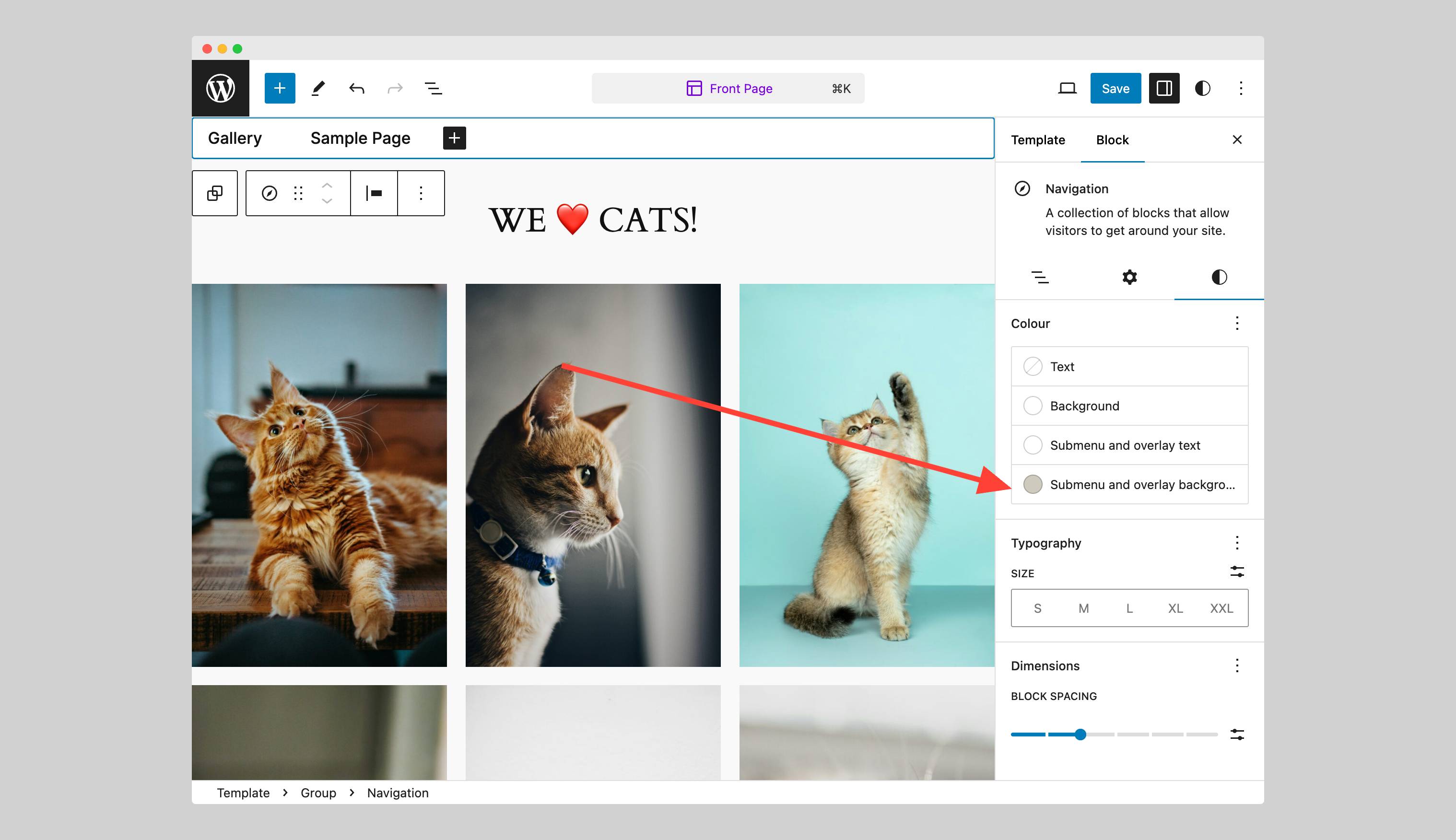
Task: Grab the block drag handle
Action: pos(298,193)
